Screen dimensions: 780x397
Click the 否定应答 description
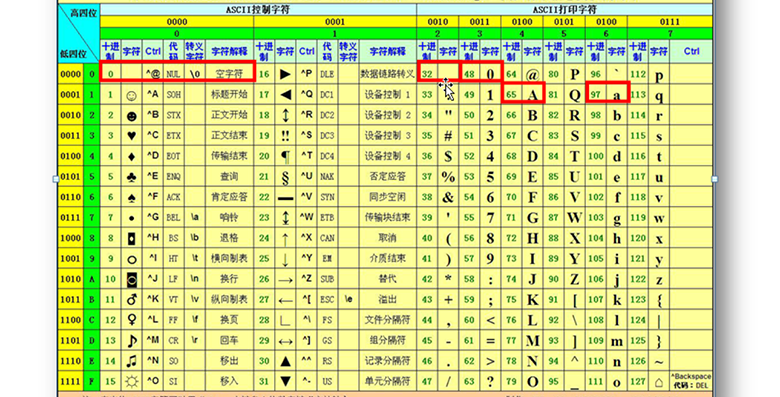[x=388, y=177]
